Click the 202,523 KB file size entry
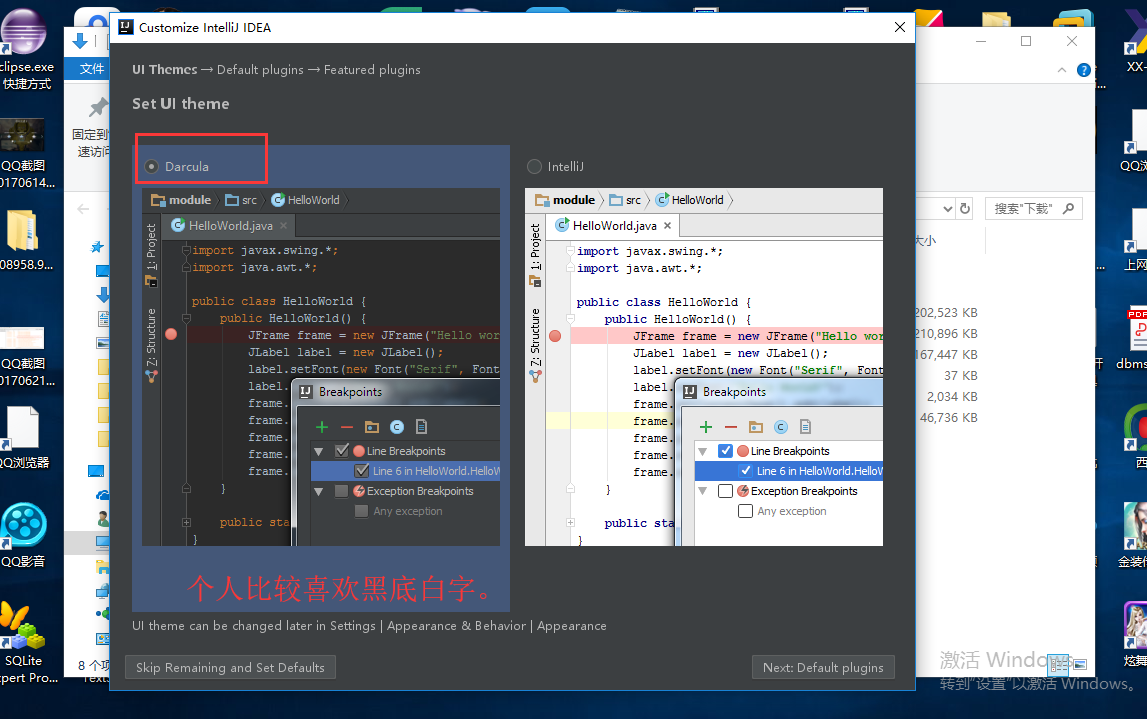The width and height of the screenshot is (1147, 719). coord(946,312)
